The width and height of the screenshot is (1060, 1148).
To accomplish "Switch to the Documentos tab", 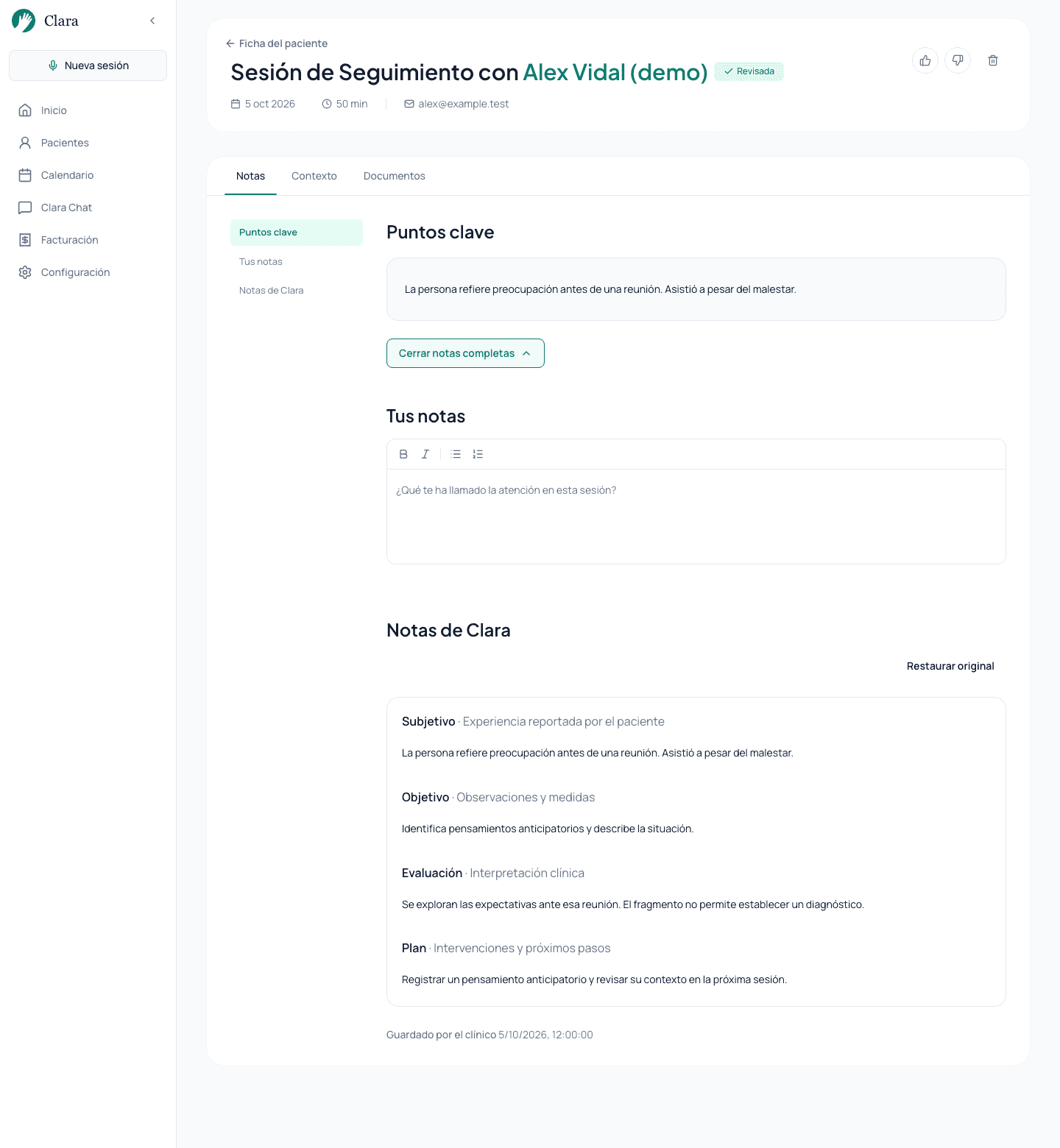I will (x=395, y=176).
